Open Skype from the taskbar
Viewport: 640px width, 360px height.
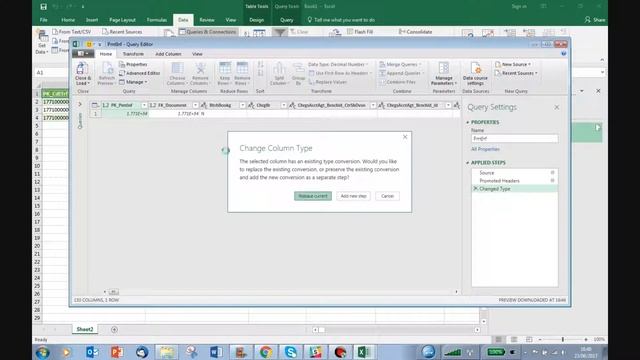pos(291,352)
